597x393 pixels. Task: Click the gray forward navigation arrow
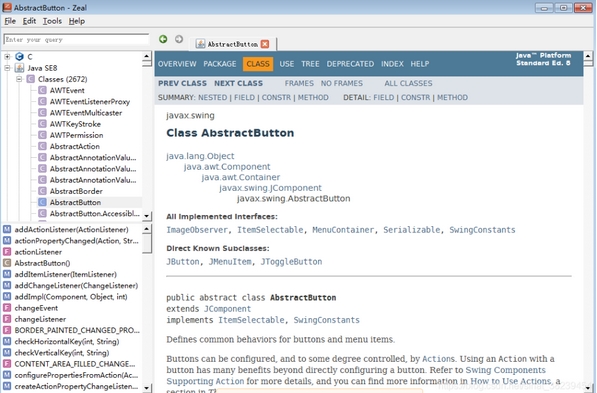tap(179, 39)
